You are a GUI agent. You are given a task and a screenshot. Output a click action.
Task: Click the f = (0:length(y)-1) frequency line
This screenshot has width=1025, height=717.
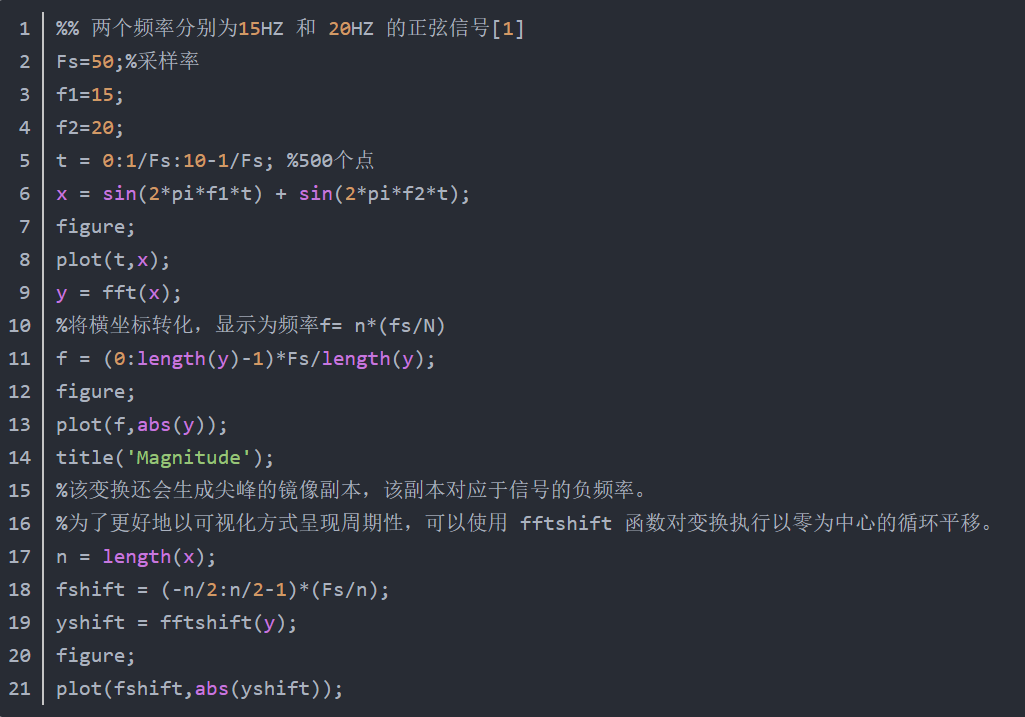(246, 359)
